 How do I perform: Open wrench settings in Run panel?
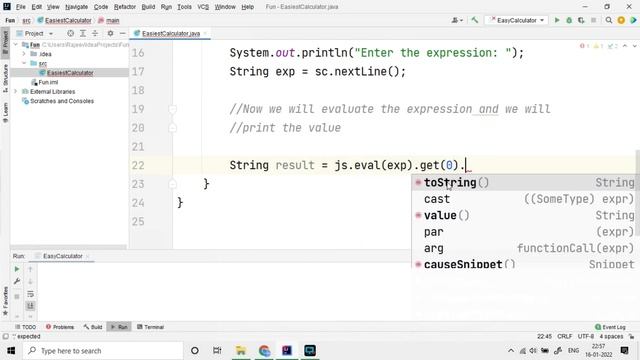[x=17, y=281]
